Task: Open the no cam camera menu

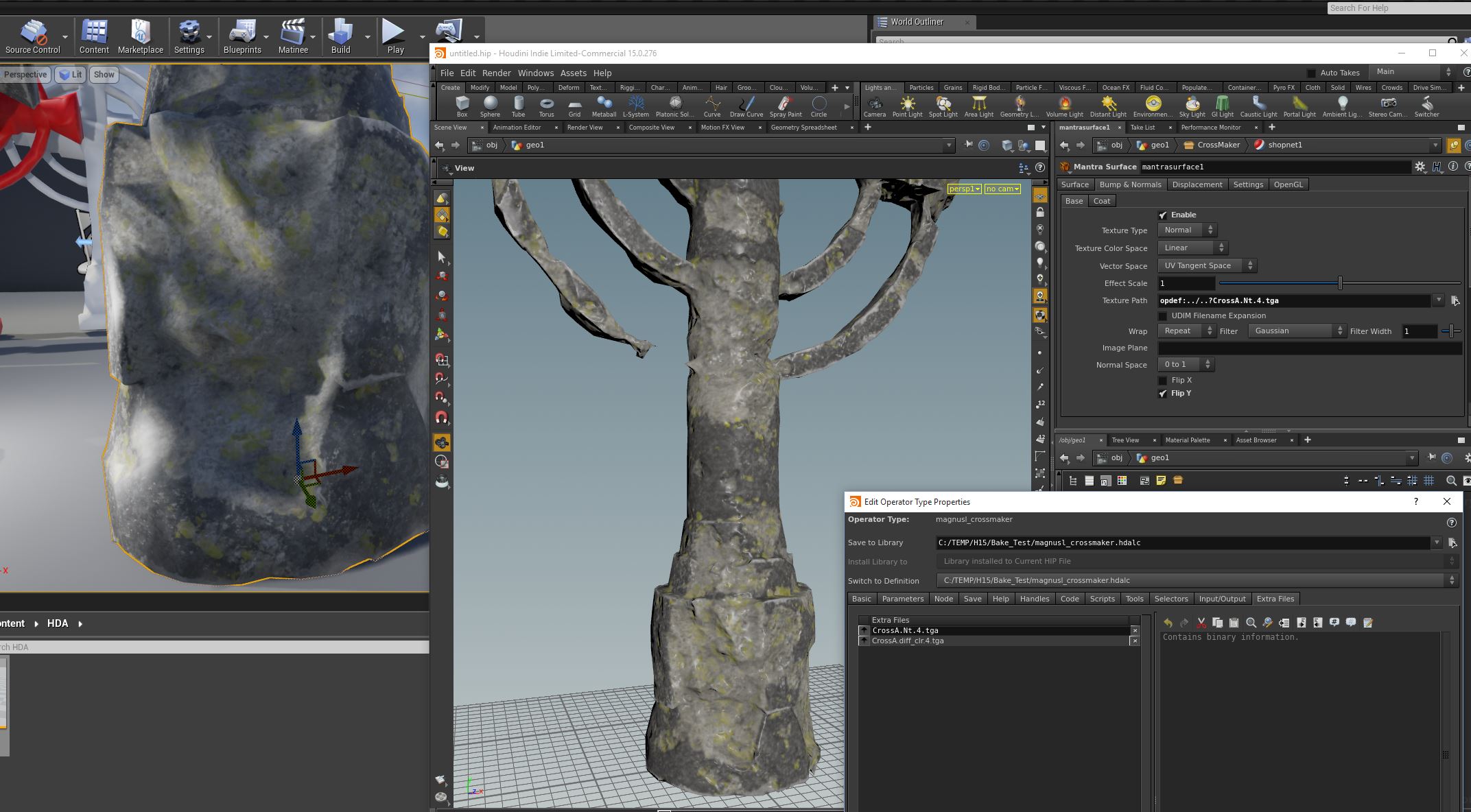Action: point(1002,189)
